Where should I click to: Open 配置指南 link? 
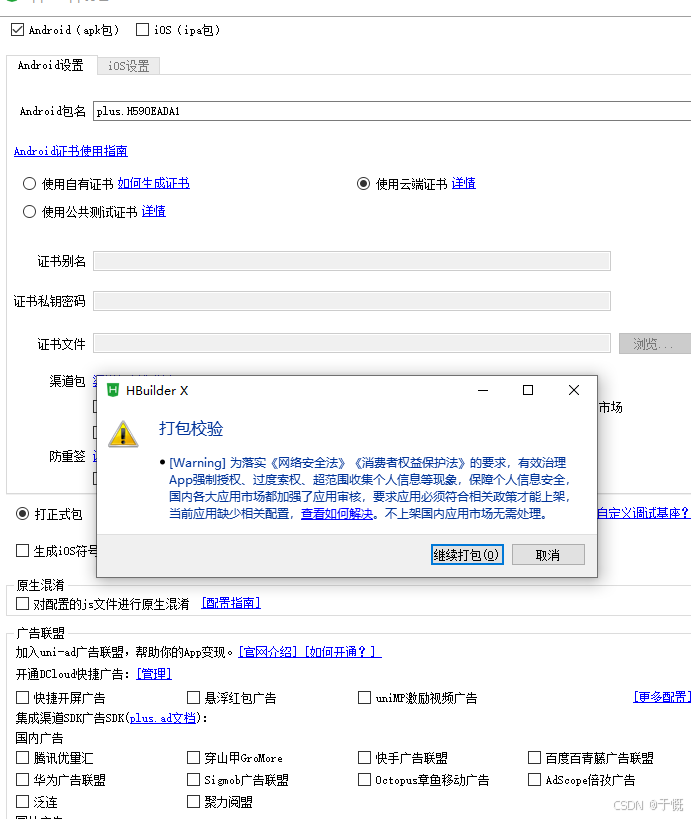coord(231,603)
